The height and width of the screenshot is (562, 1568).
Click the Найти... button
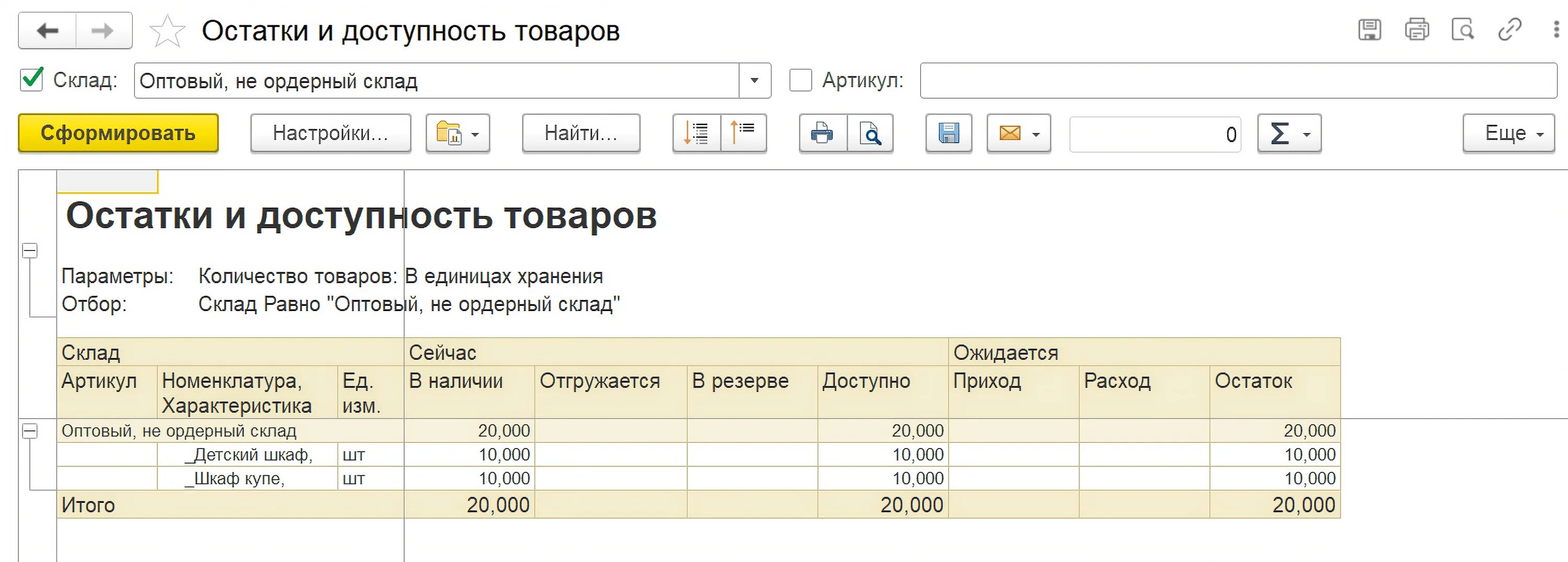(581, 133)
